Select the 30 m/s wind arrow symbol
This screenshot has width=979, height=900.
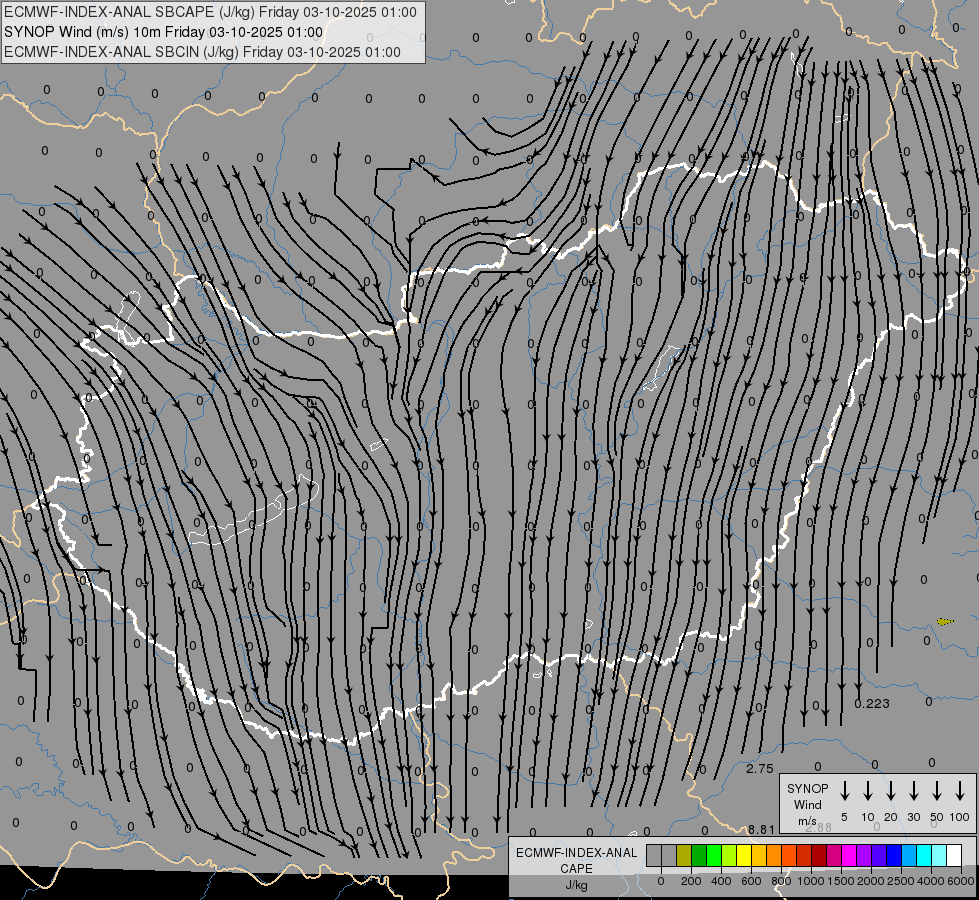914,792
